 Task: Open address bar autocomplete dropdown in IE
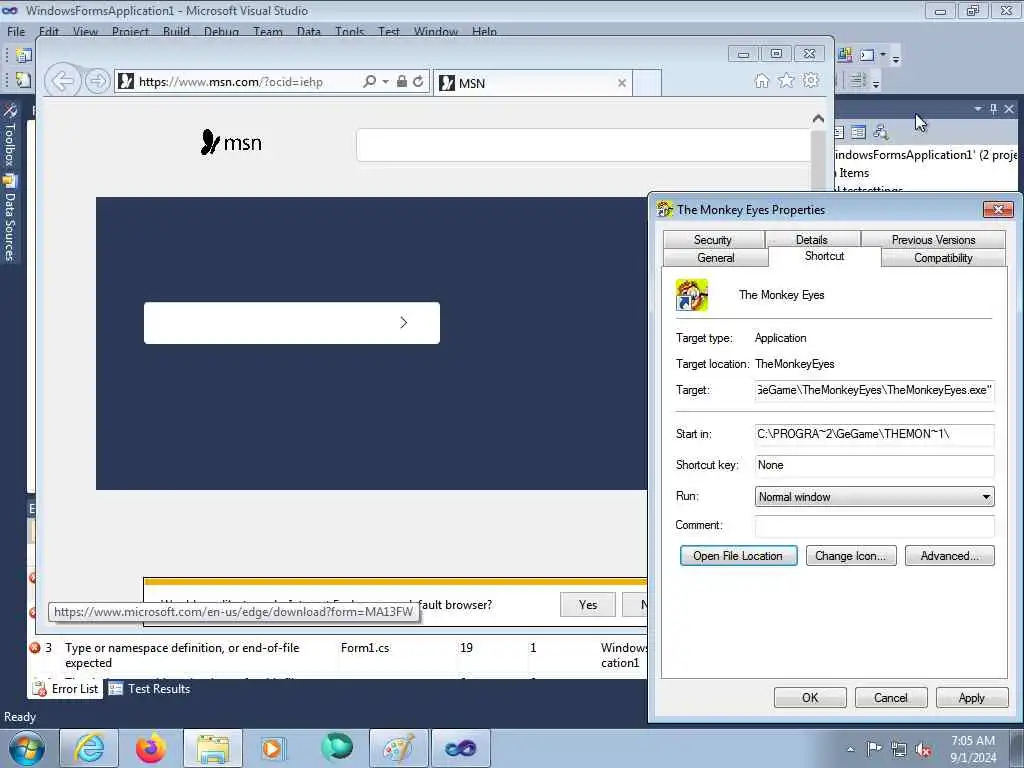coord(385,82)
